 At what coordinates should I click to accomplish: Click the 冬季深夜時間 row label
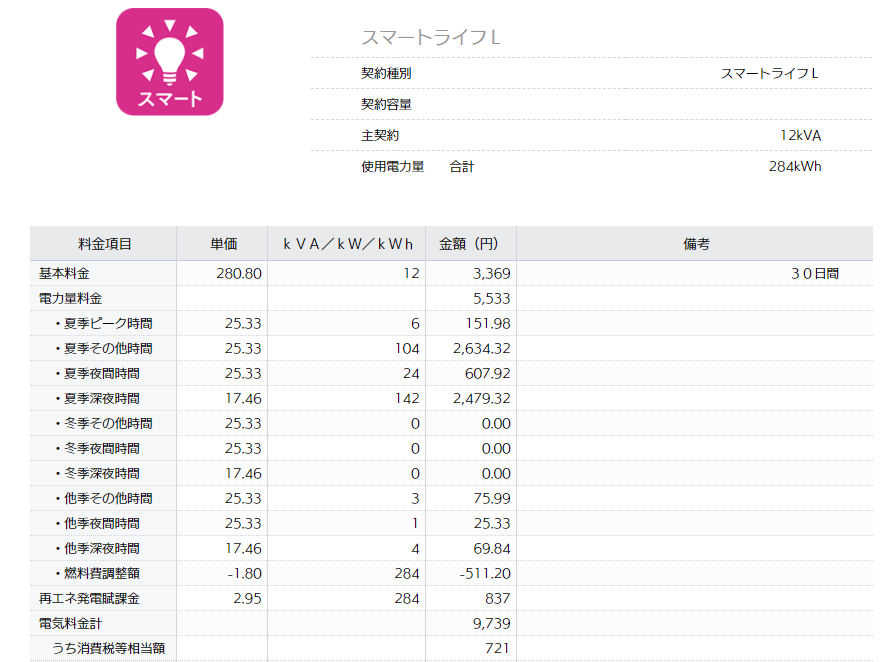98,474
